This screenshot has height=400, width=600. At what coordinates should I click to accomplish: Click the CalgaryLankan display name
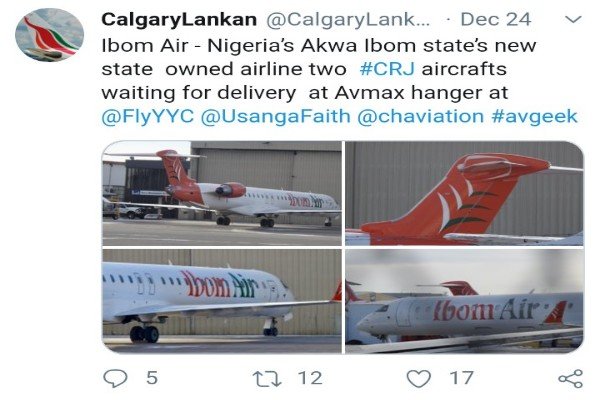point(179,20)
